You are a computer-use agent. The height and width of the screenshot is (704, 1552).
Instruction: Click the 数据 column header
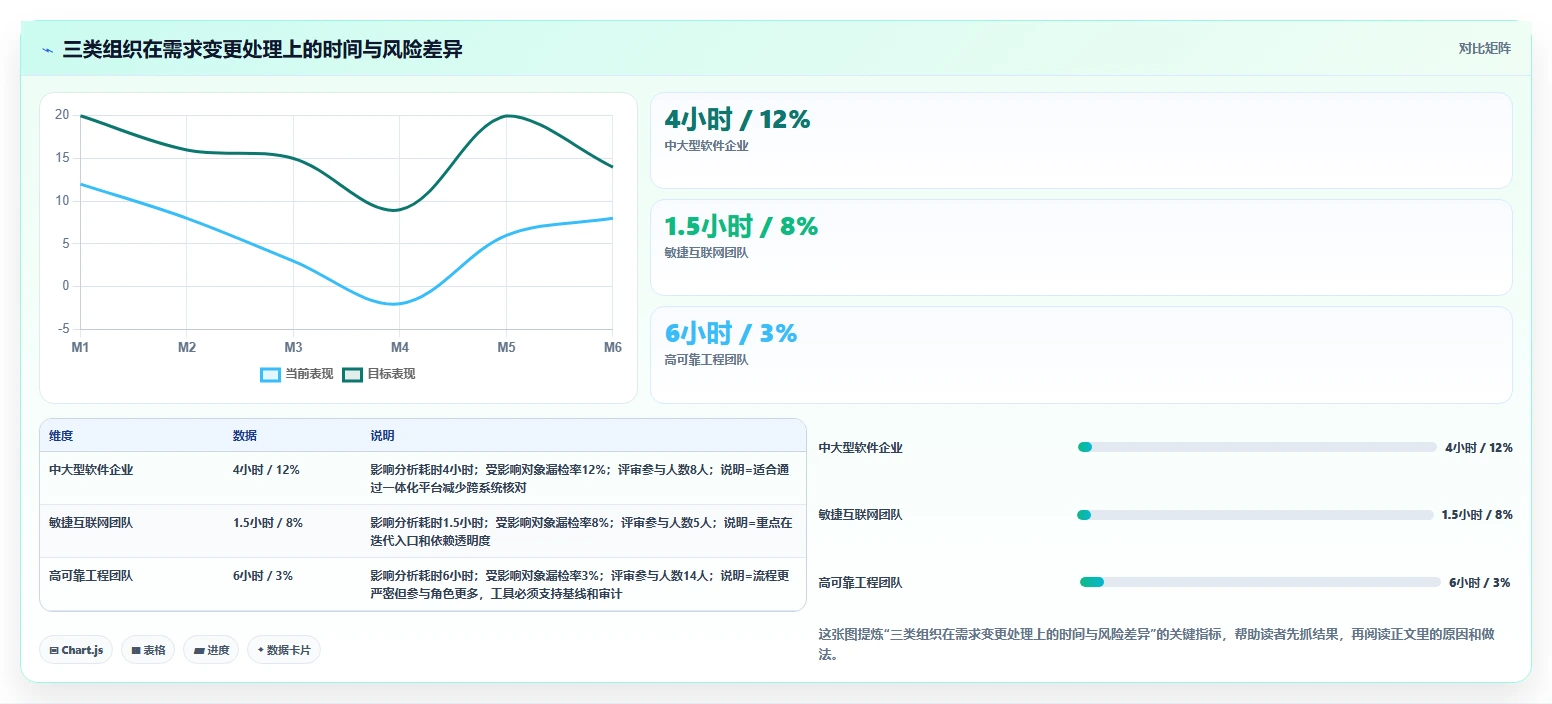[x=245, y=436]
